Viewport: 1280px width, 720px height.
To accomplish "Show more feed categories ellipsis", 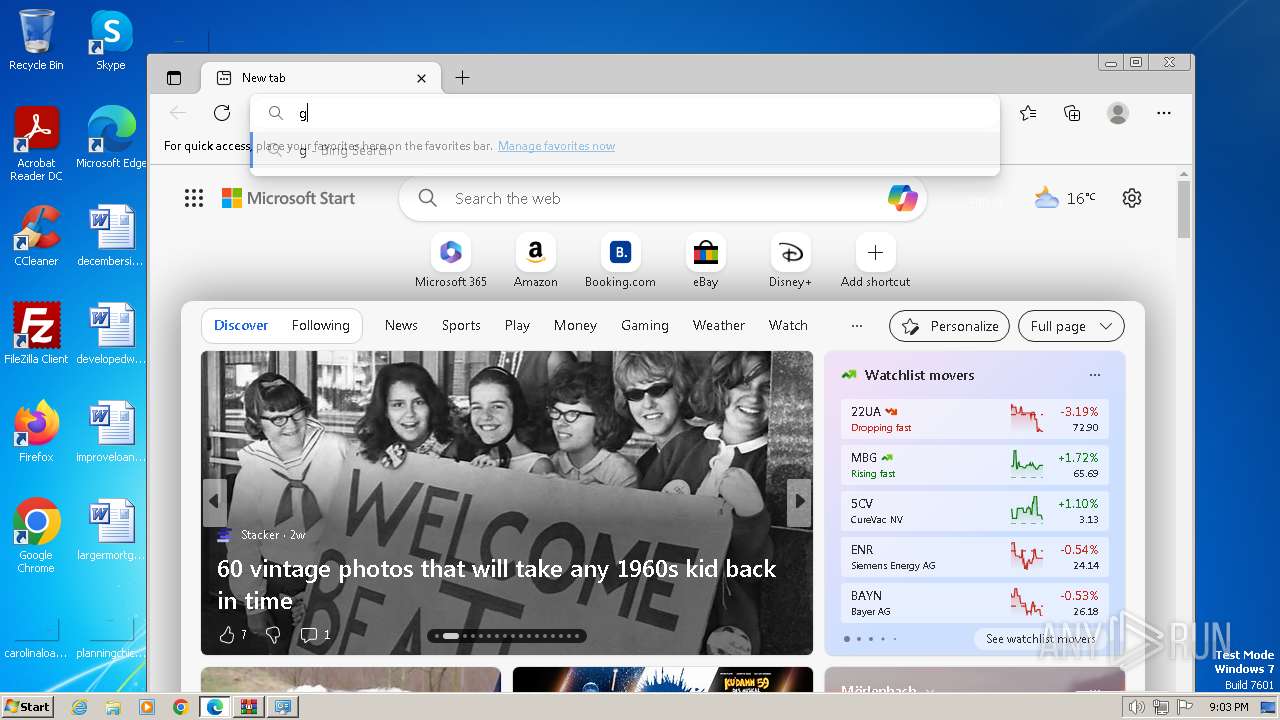I will [x=856, y=325].
